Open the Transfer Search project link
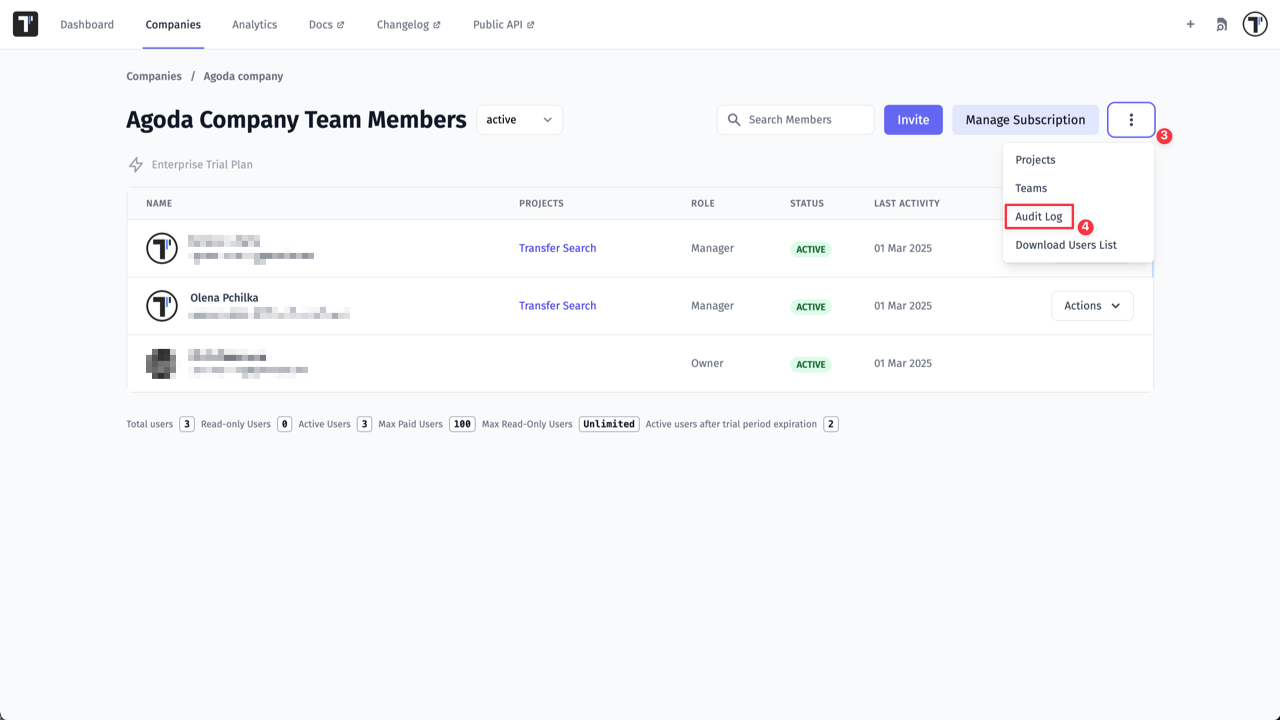The image size is (1280, 720). (x=557, y=247)
